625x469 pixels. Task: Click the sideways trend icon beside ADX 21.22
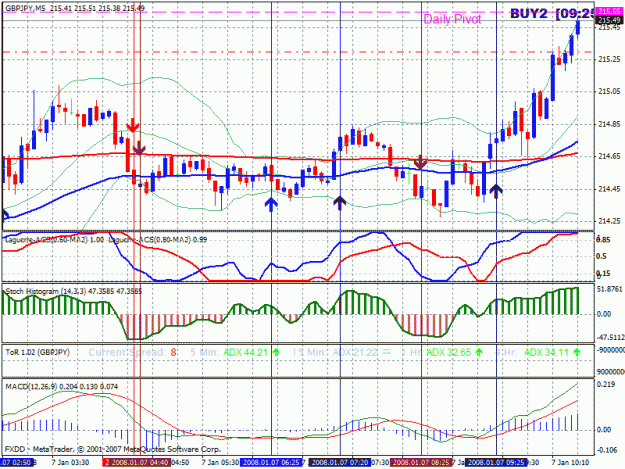point(386,352)
